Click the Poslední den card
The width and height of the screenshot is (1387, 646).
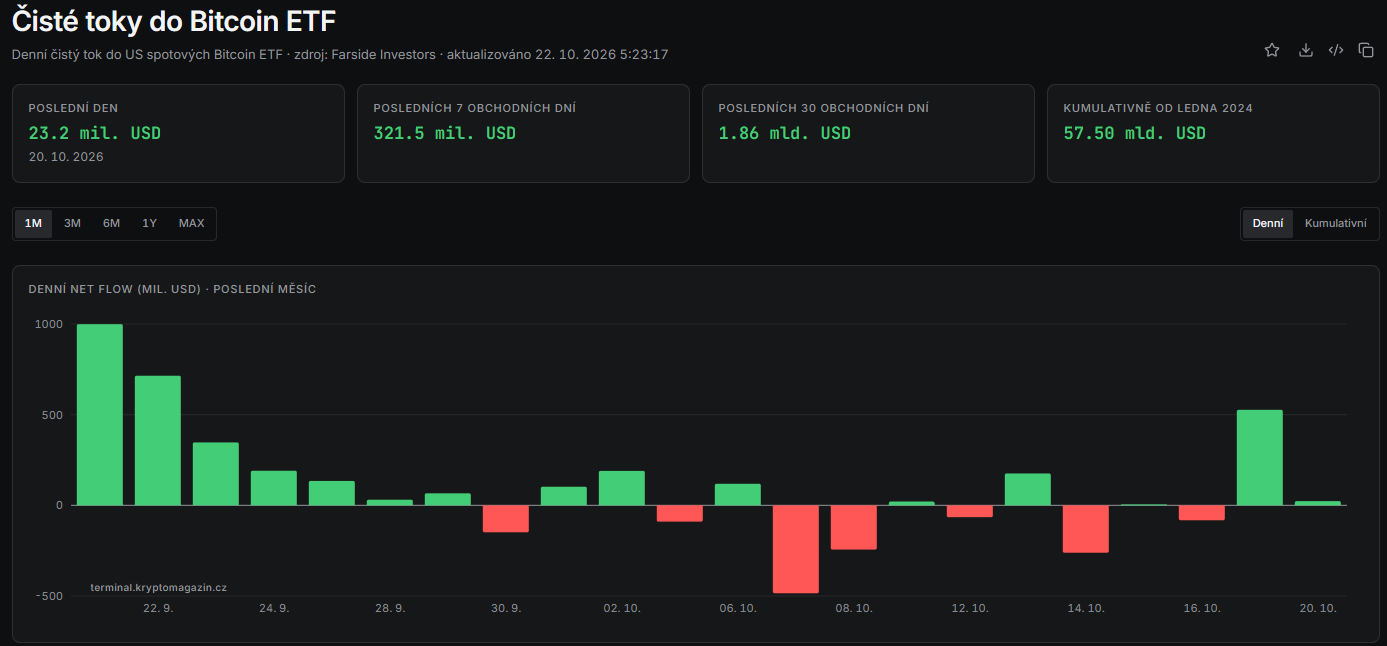coord(178,133)
